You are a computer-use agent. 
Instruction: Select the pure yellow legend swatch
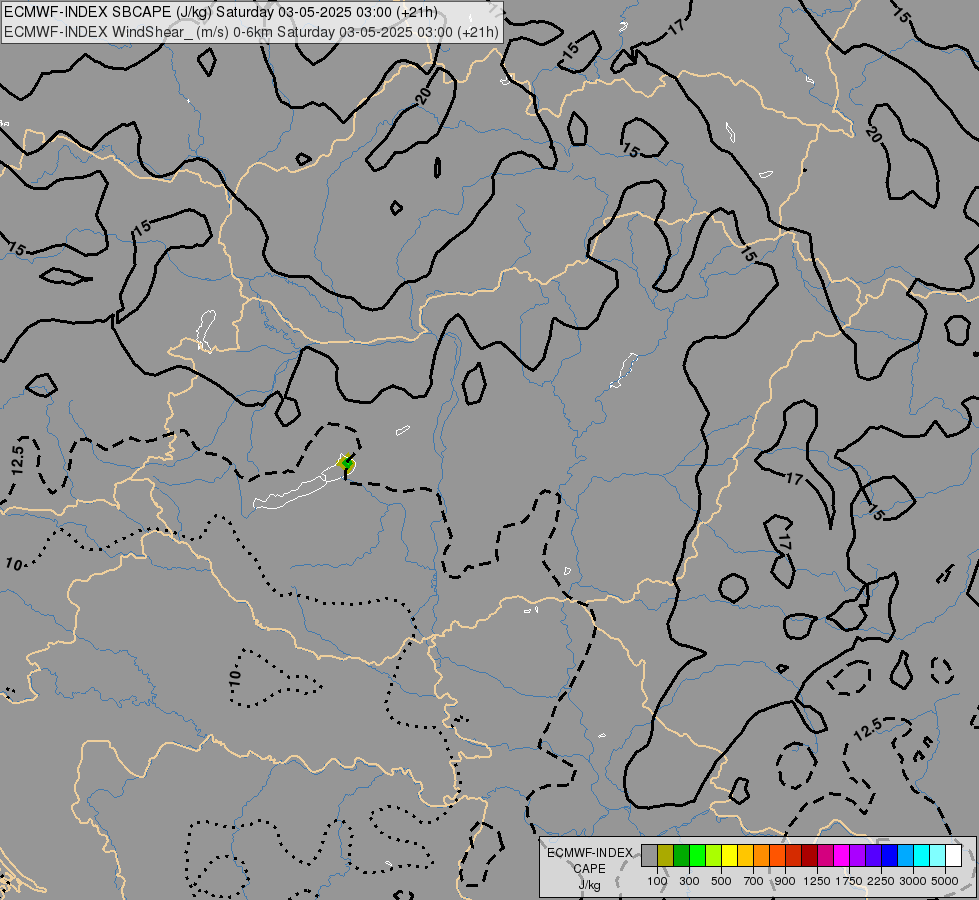729,856
